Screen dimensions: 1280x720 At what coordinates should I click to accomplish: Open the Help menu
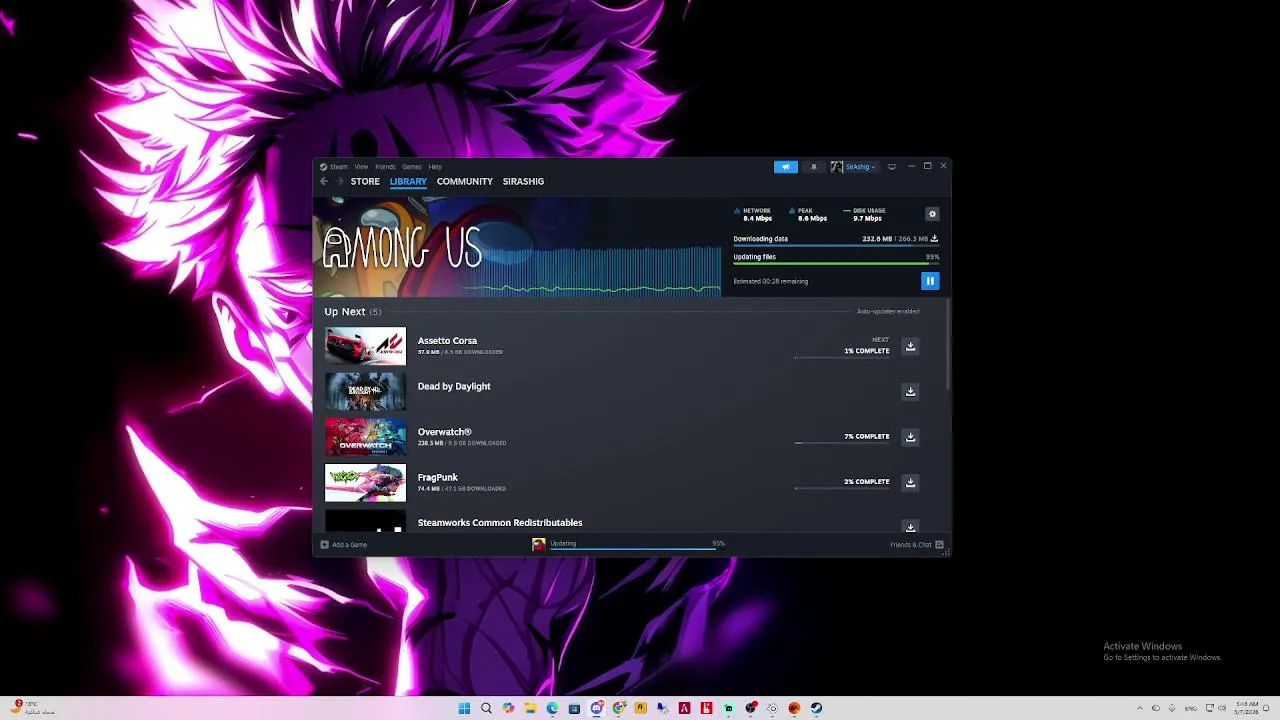[x=435, y=167]
